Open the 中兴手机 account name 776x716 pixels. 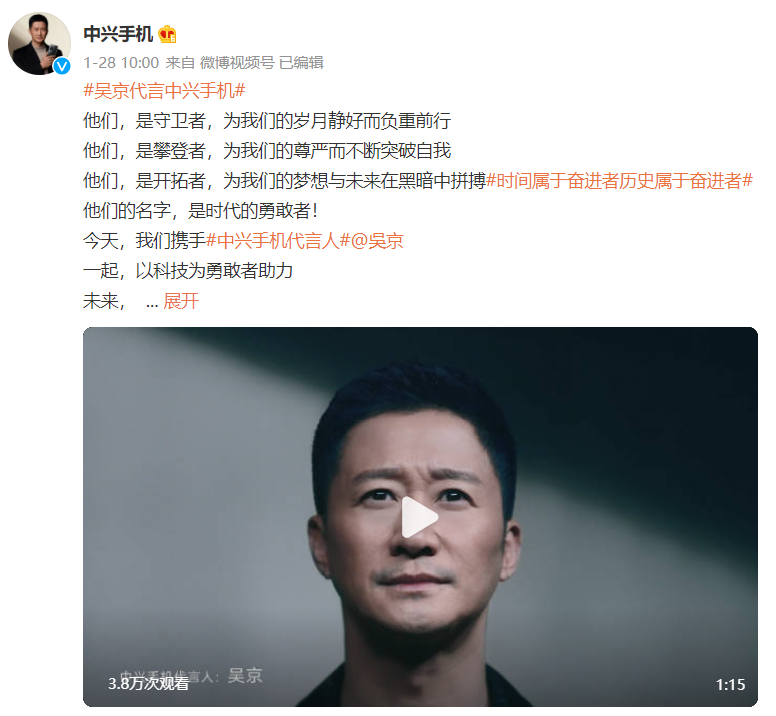(118, 34)
